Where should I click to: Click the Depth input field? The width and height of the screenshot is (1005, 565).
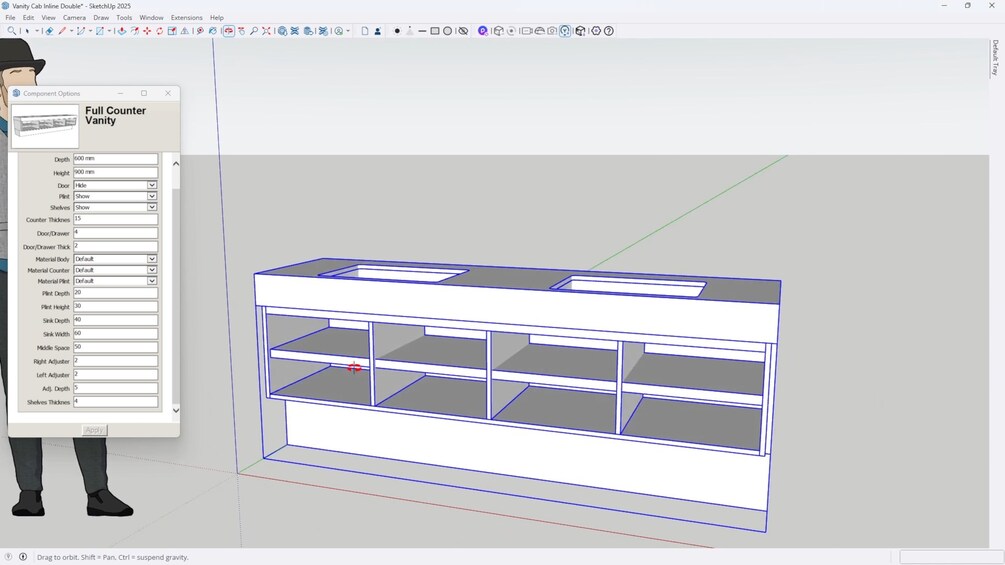pyautogui.click(x=115, y=158)
